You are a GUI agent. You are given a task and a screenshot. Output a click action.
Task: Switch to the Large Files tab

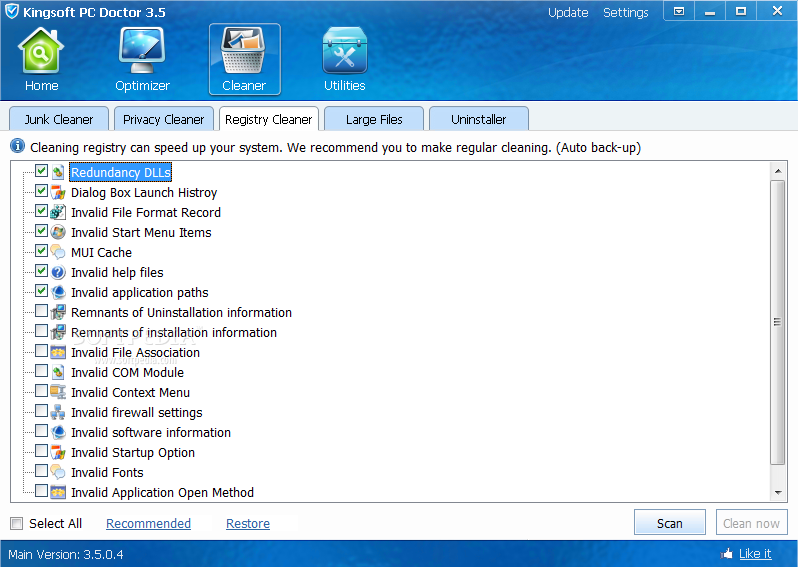[x=374, y=119]
